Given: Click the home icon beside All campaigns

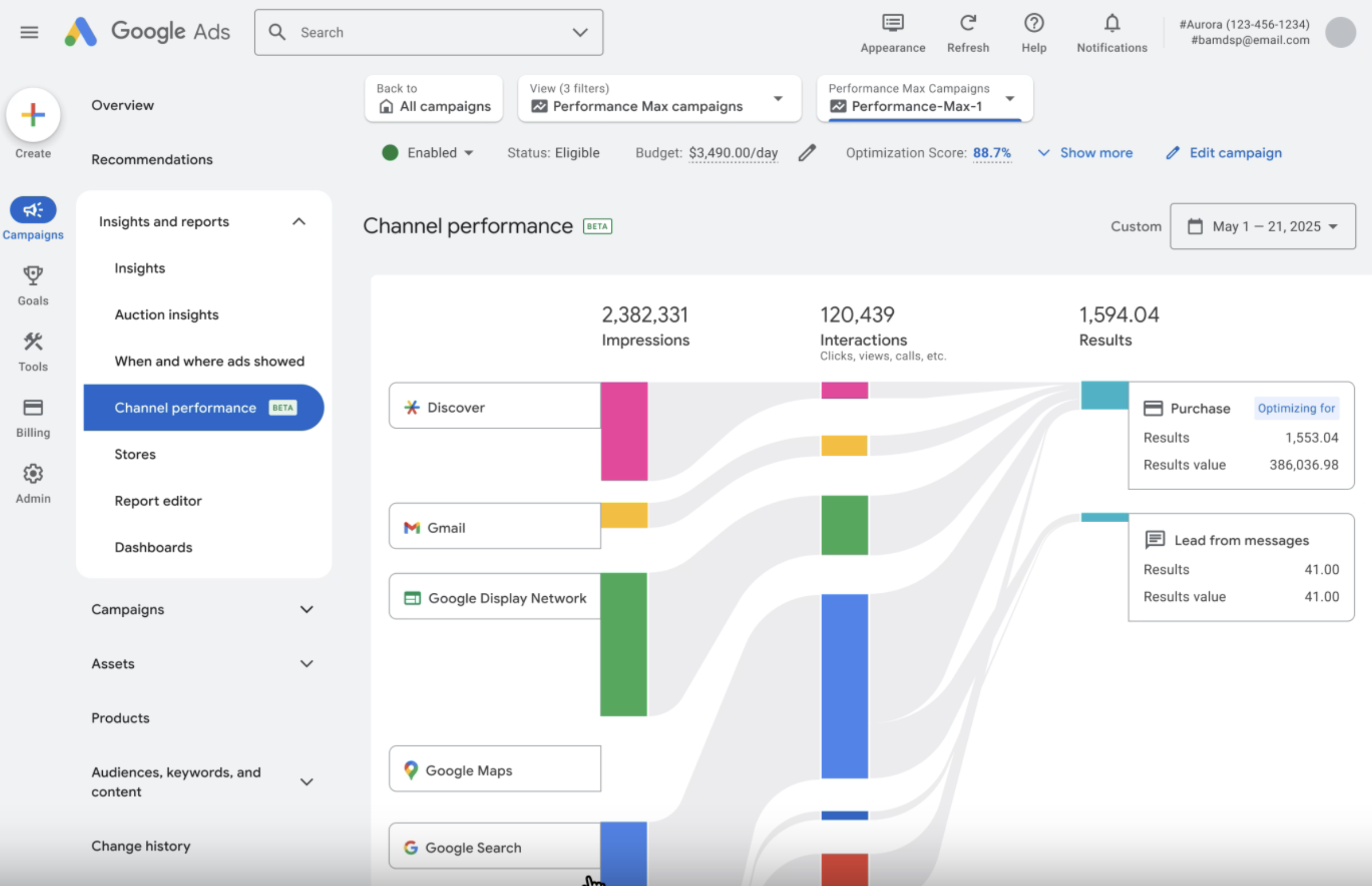Looking at the screenshot, I should click(386, 106).
